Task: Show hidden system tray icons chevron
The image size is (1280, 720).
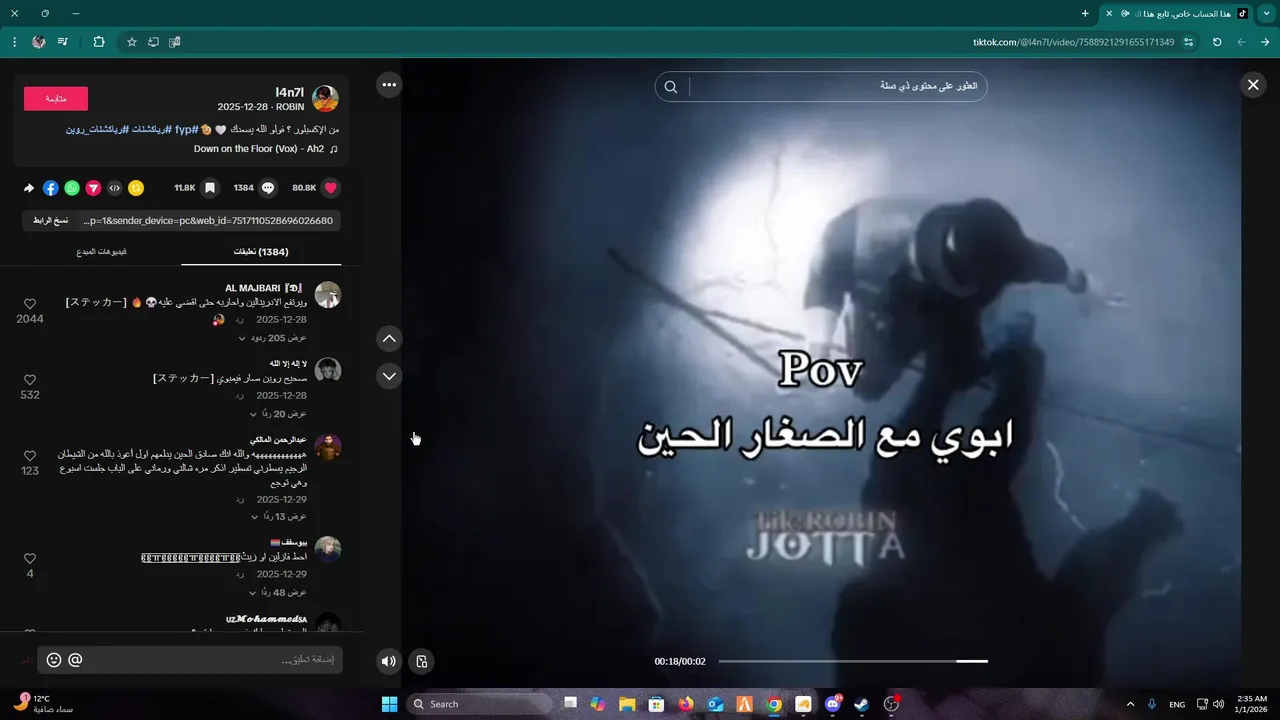Action: coord(1130,704)
